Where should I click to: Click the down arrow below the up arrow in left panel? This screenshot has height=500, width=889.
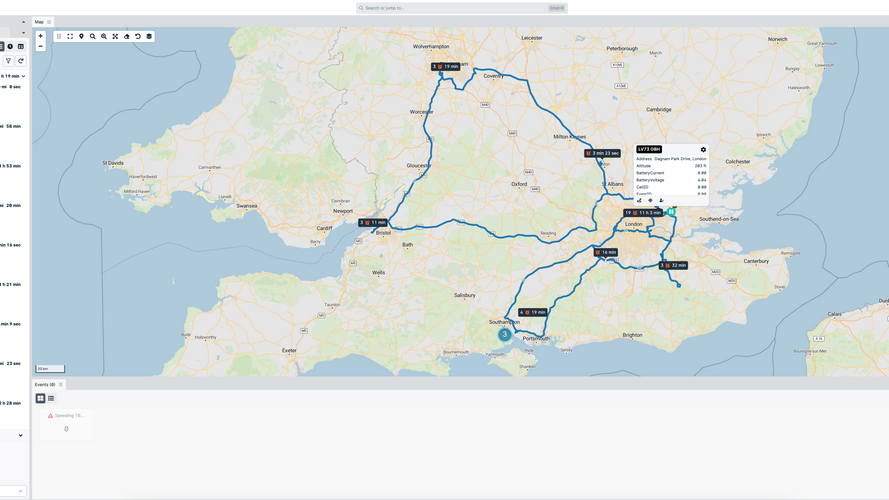[23, 33]
